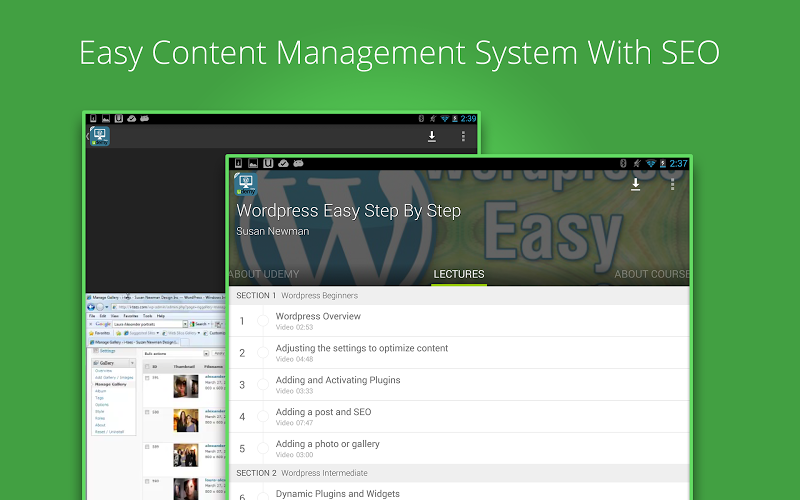Tap the Udemy app icon on the back screen

99,137
